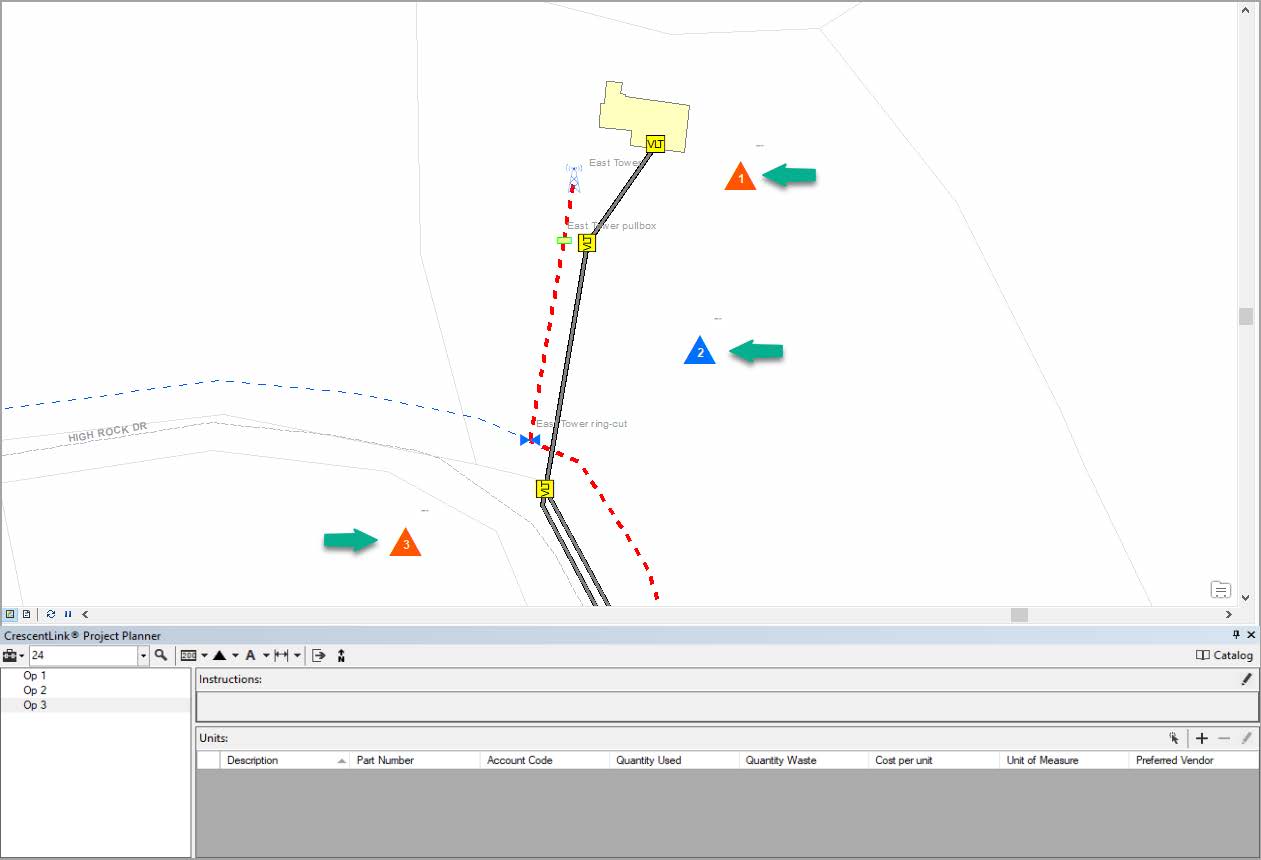Click the export arrow icon on the toolbar
Image resolution: width=1261 pixels, height=860 pixels.
(319, 655)
